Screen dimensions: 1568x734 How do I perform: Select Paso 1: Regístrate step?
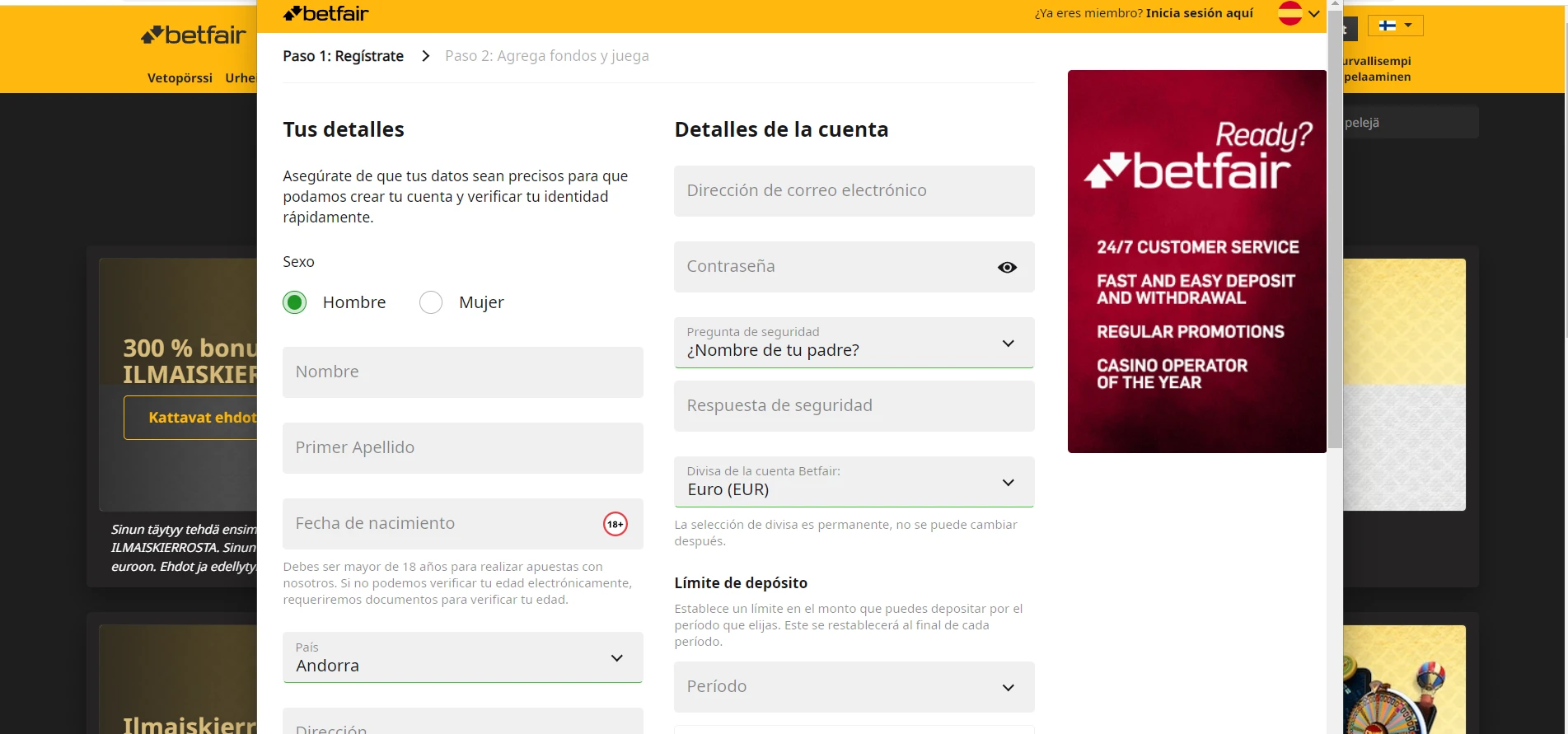pos(343,56)
